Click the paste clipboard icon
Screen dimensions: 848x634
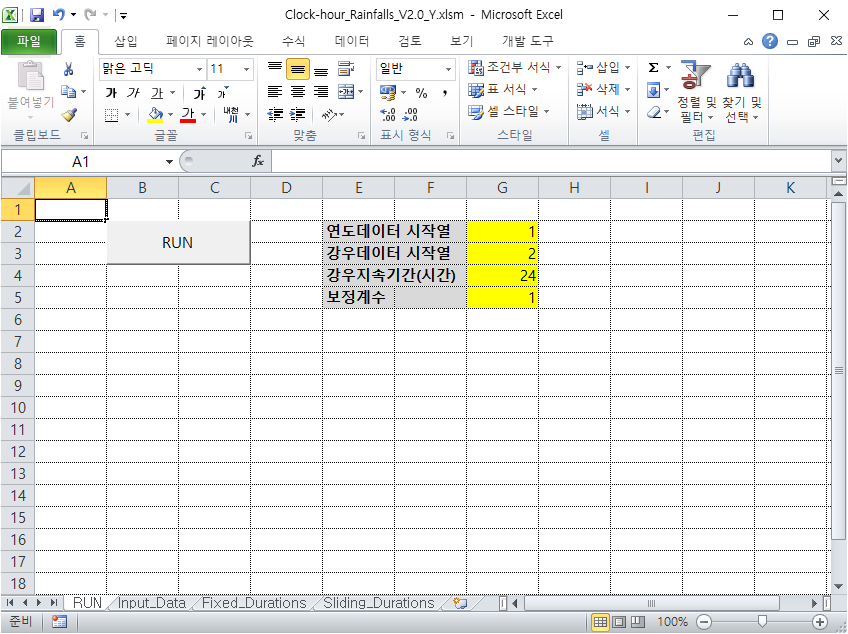tap(31, 75)
